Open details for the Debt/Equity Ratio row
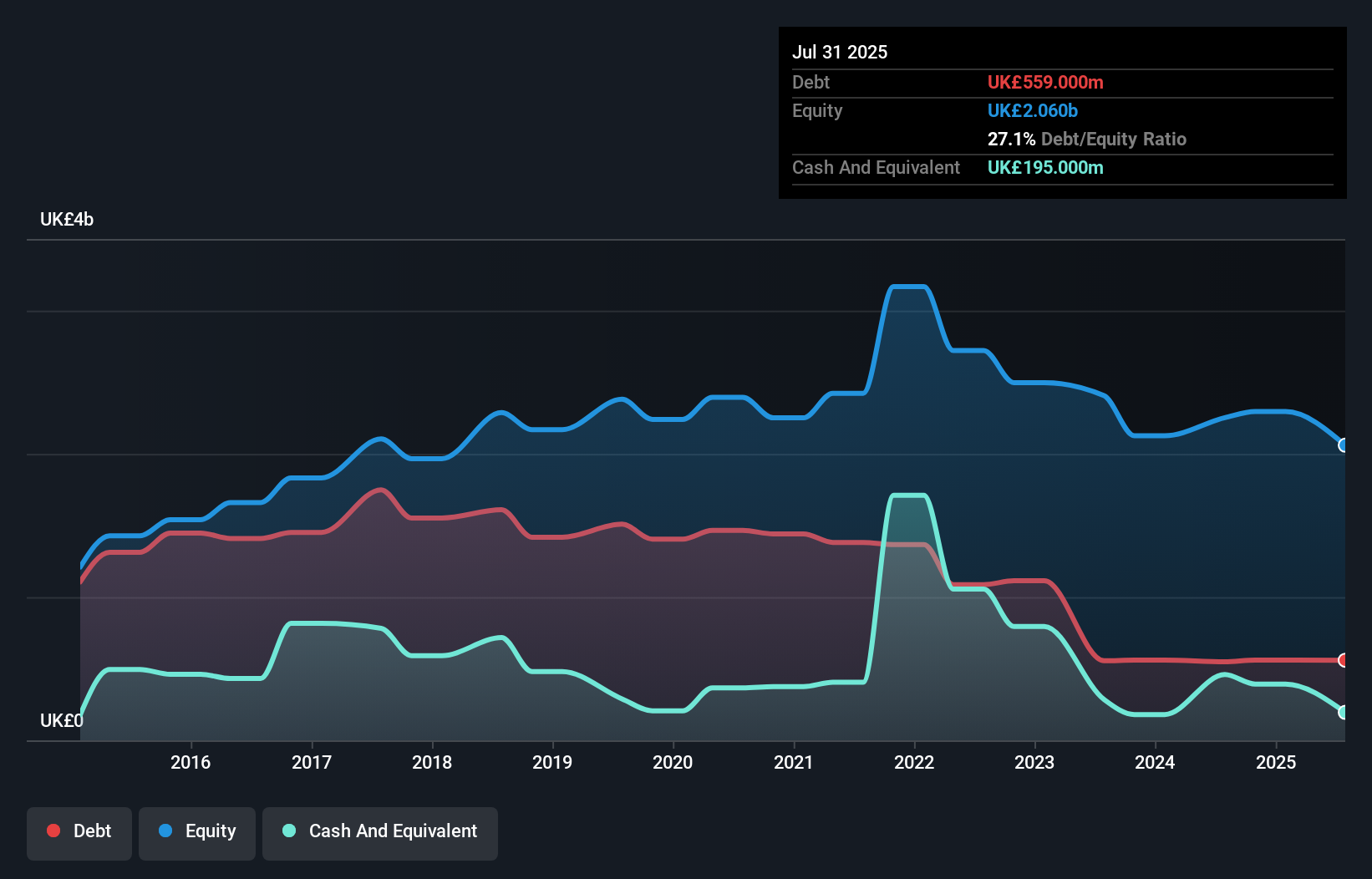Screen dimensions: 1372x879 coord(1086,139)
